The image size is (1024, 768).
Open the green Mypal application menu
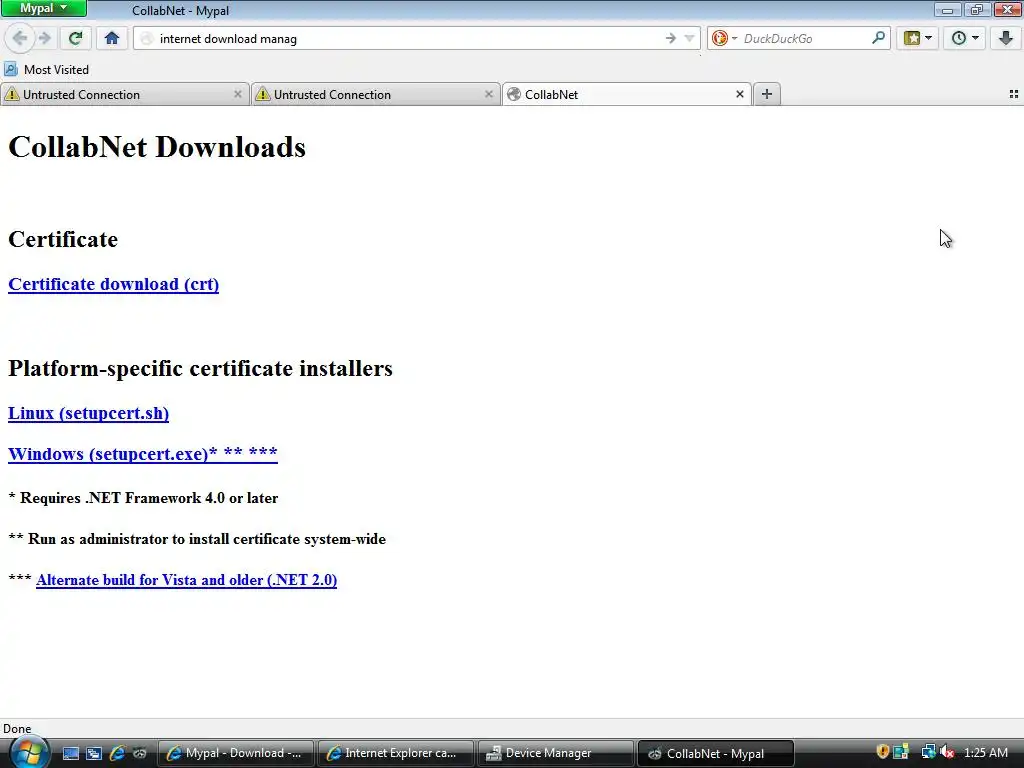44,8
